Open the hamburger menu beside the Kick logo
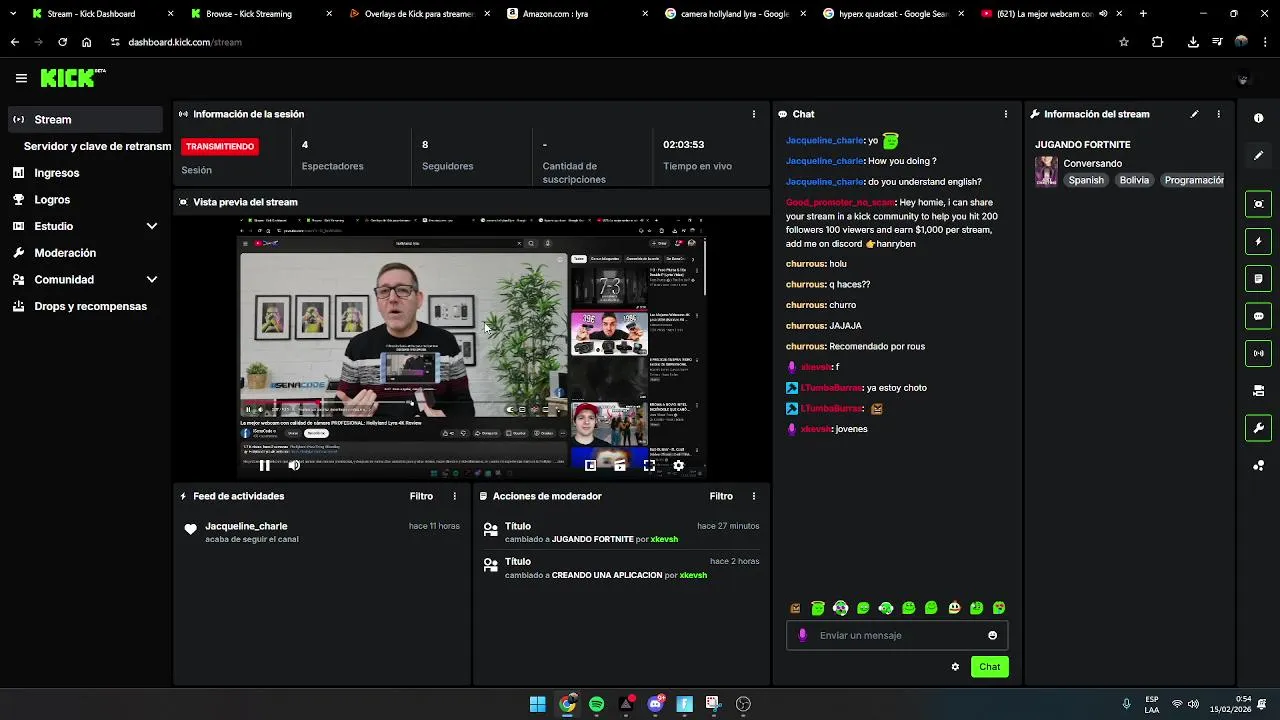1280x720 pixels. [x=21, y=78]
